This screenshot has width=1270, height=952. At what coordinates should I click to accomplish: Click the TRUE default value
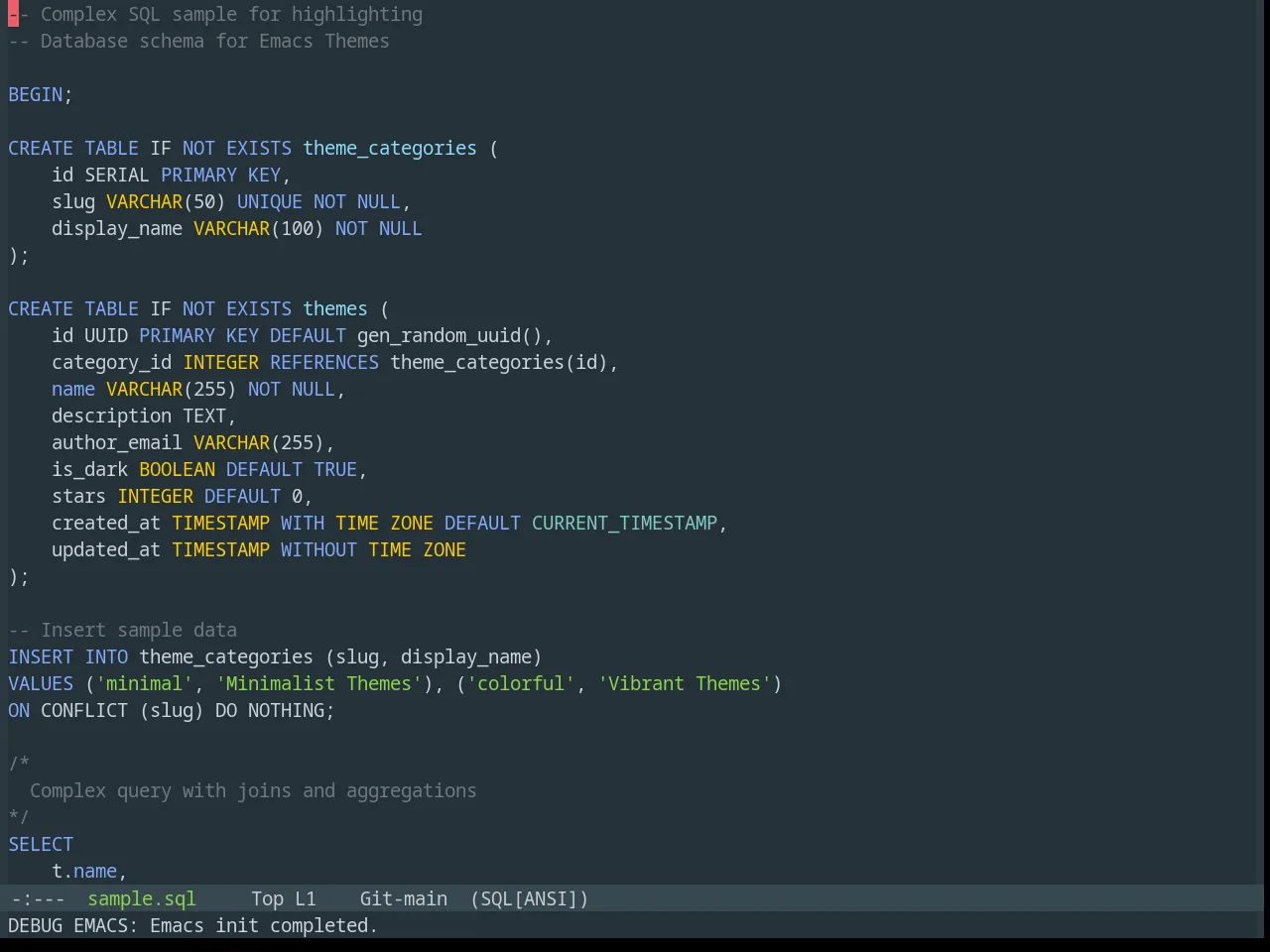pyautogui.click(x=335, y=469)
